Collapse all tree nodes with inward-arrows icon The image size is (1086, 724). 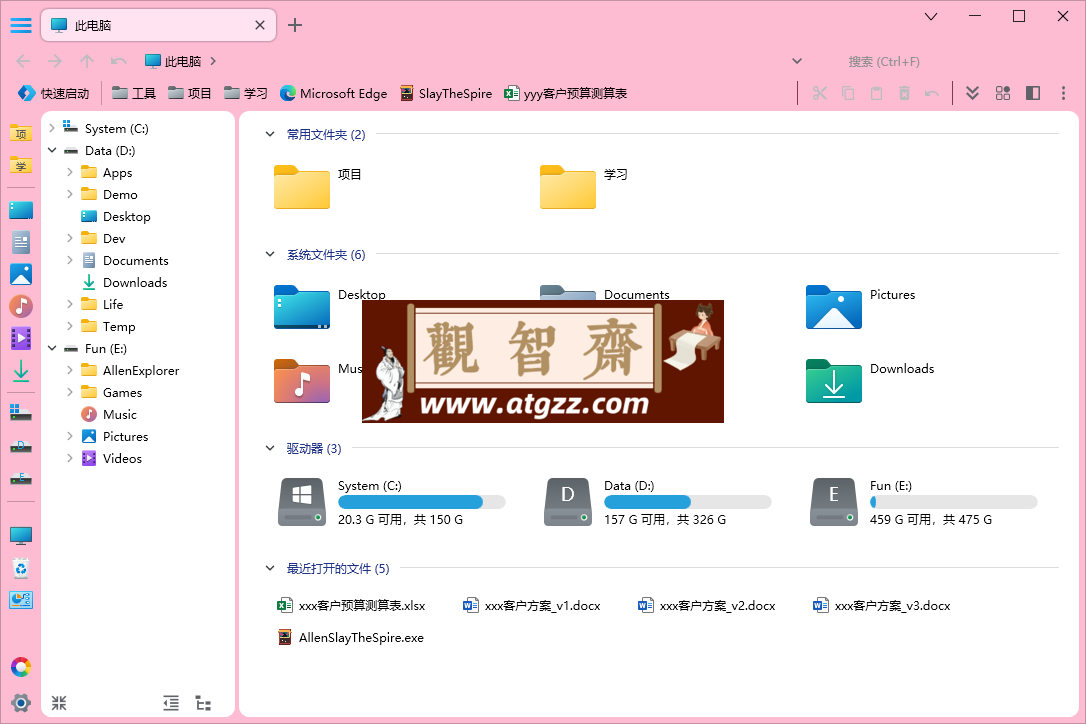click(x=59, y=703)
